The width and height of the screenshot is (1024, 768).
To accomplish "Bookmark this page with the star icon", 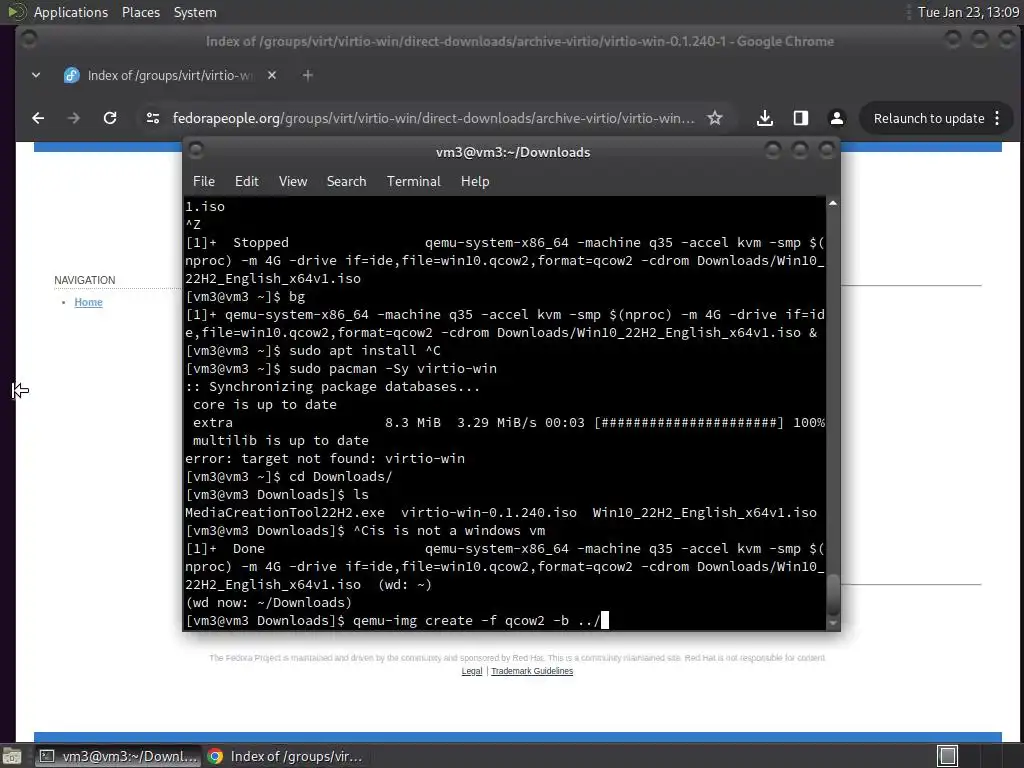I will [x=715, y=118].
